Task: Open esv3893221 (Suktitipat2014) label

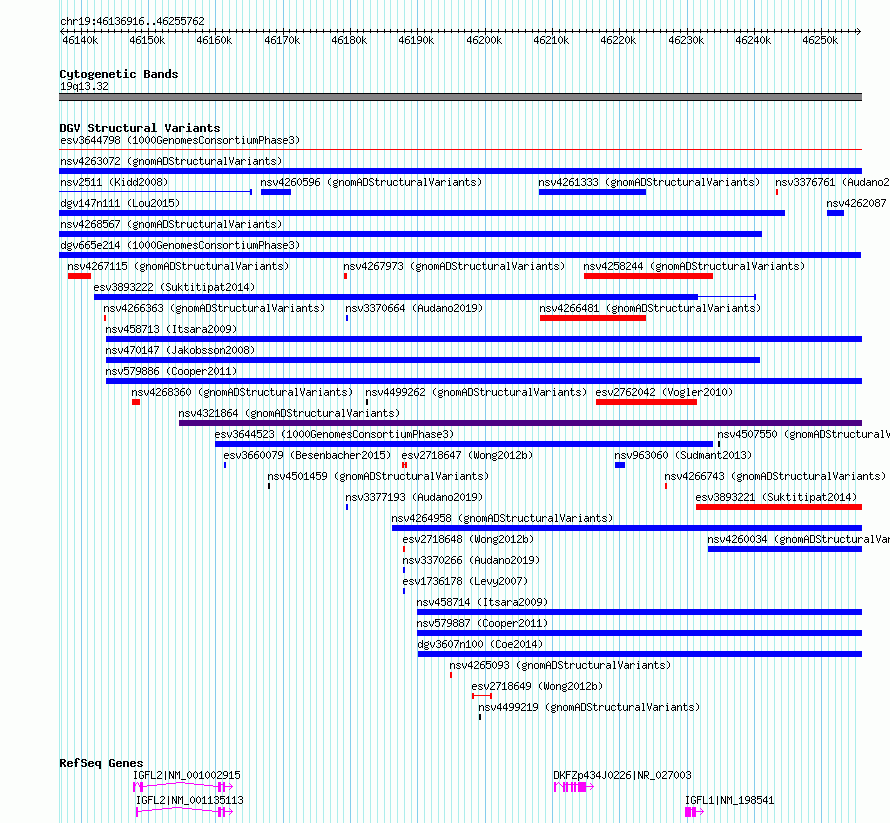Action: pyautogui.click(x=776, y=497)
